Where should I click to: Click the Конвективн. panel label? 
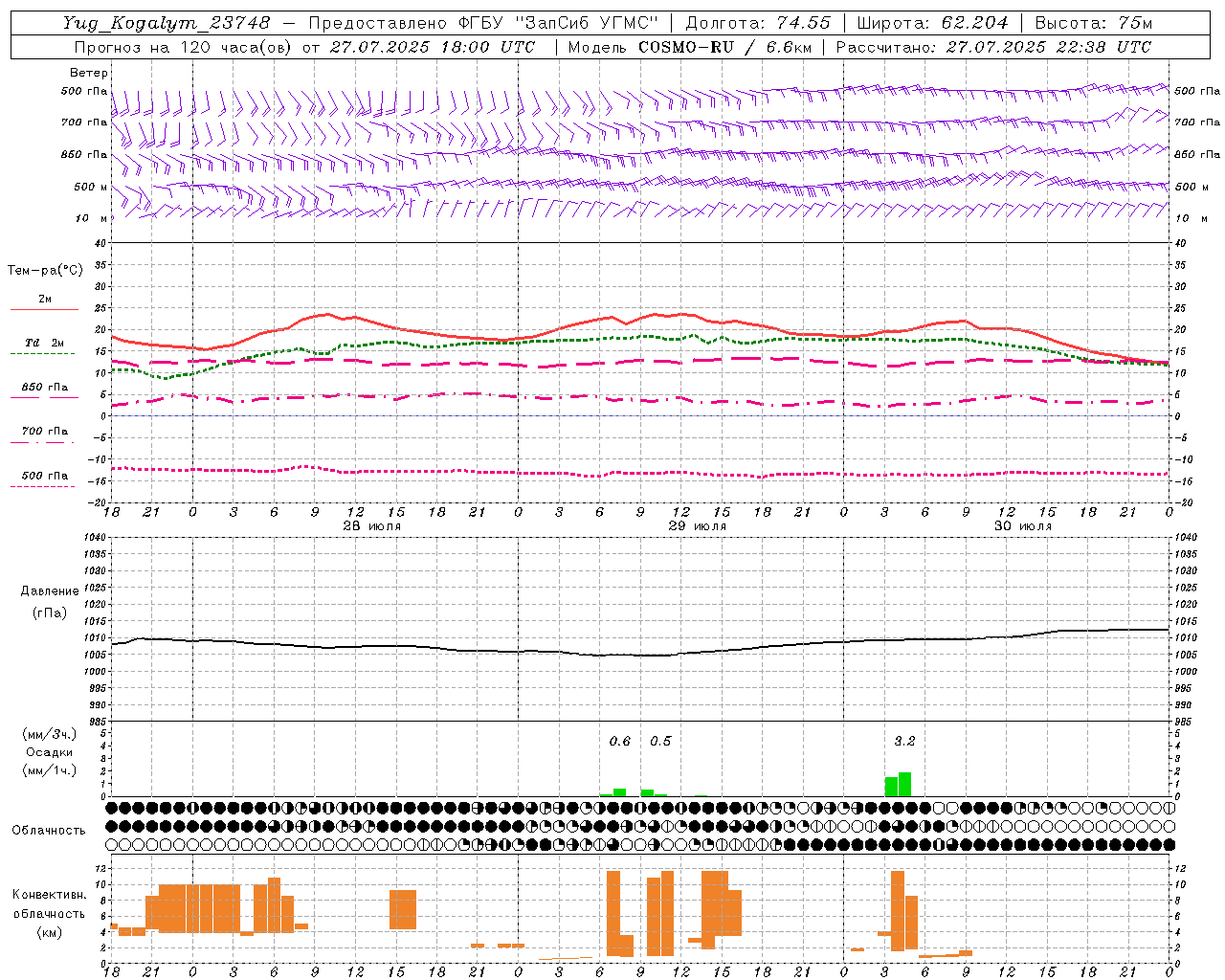49,895
